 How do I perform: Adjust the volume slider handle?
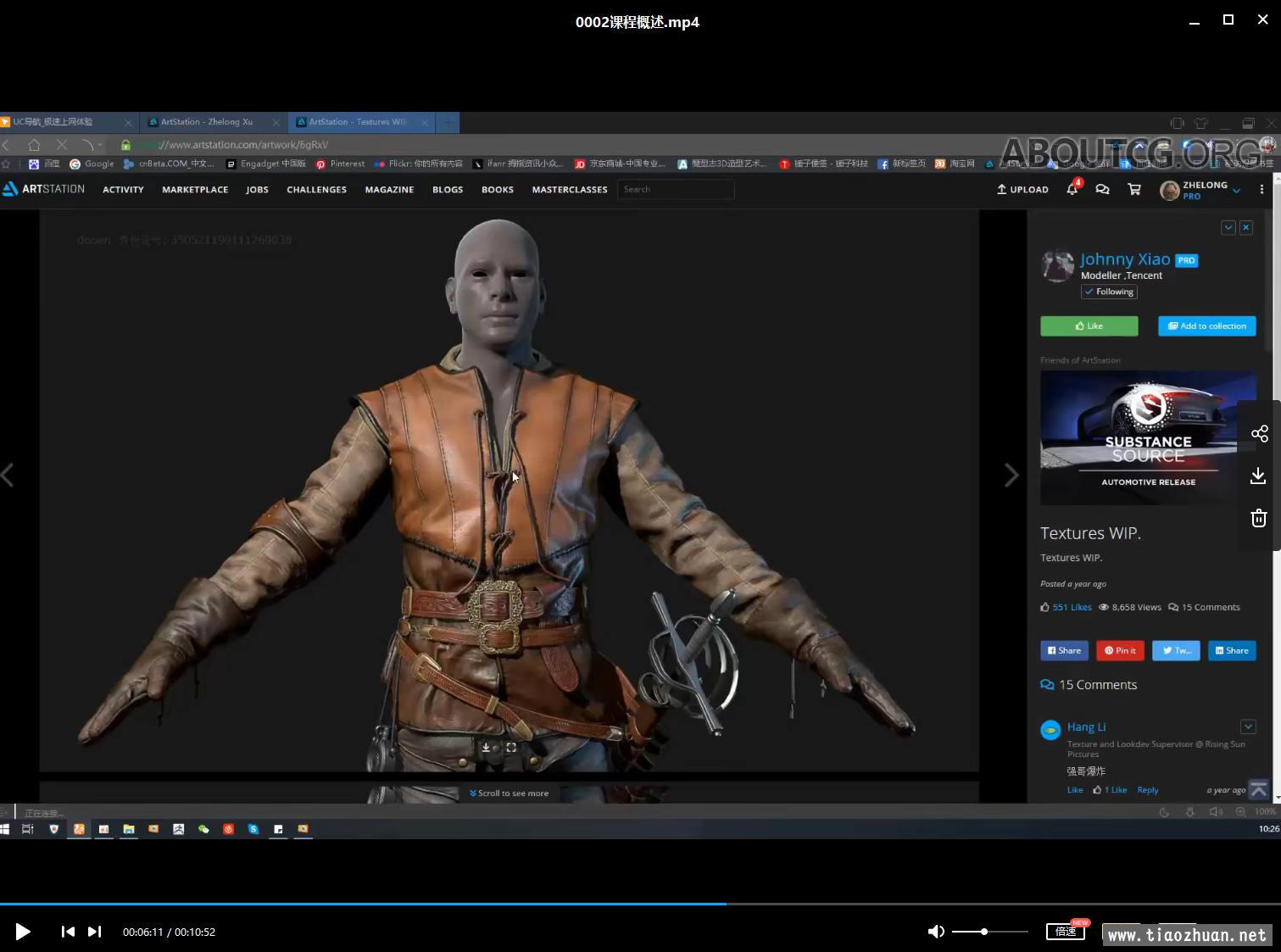[x=984, y=932]
